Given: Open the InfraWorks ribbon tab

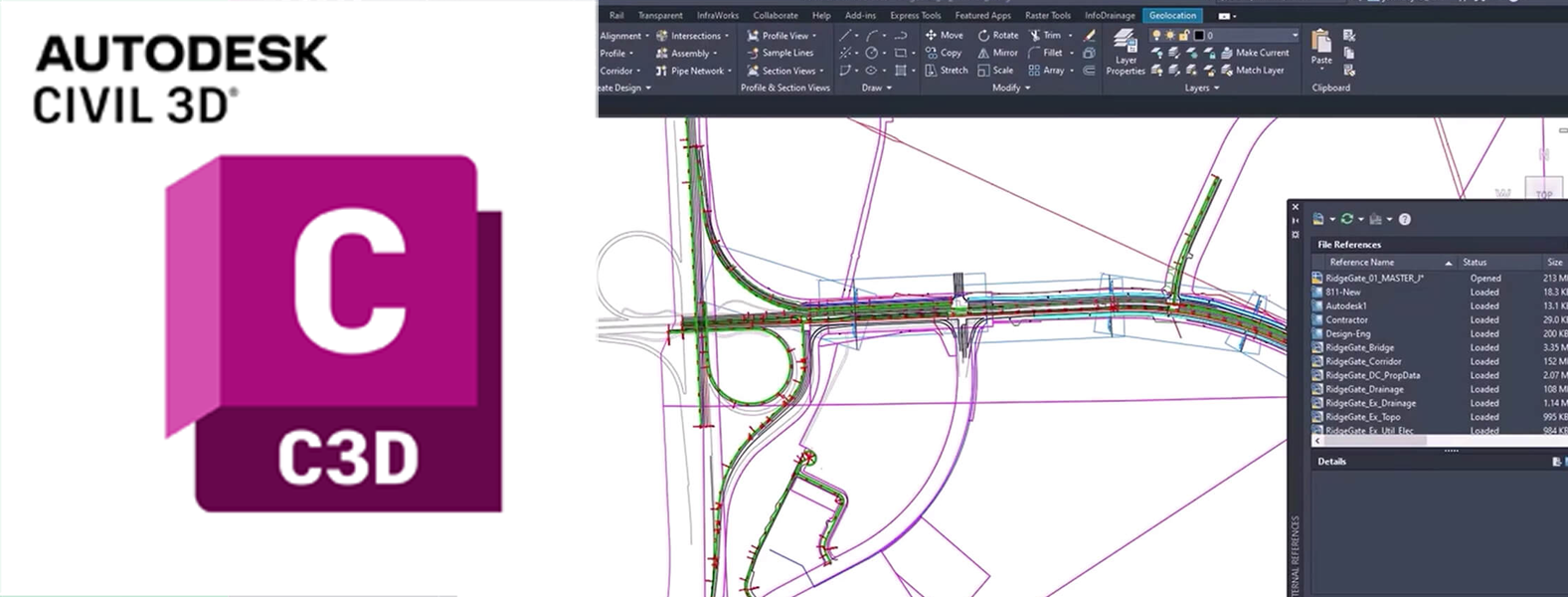Looking at the screenshot, I should coord(718,15).
